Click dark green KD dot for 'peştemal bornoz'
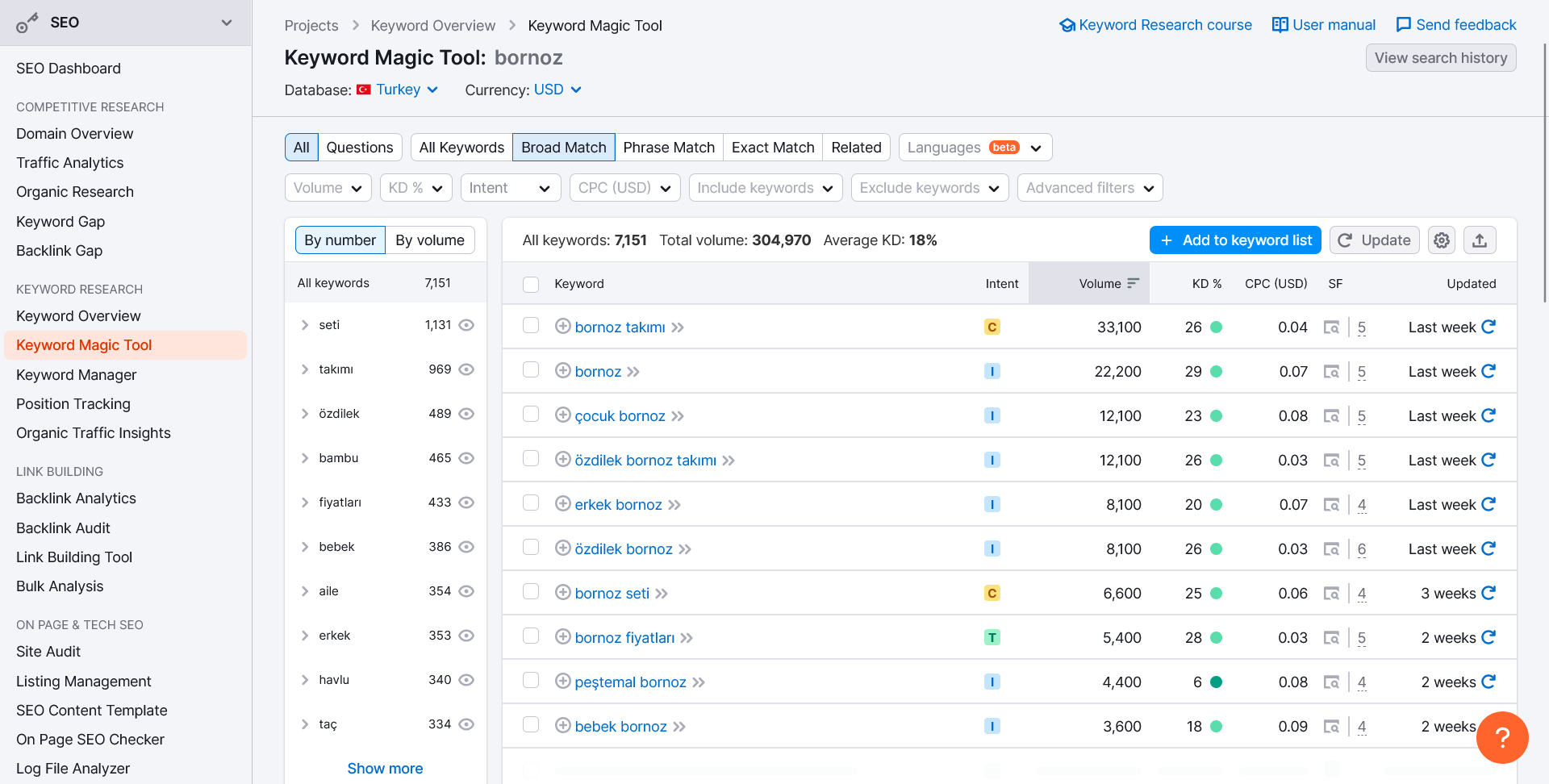 1217,682
